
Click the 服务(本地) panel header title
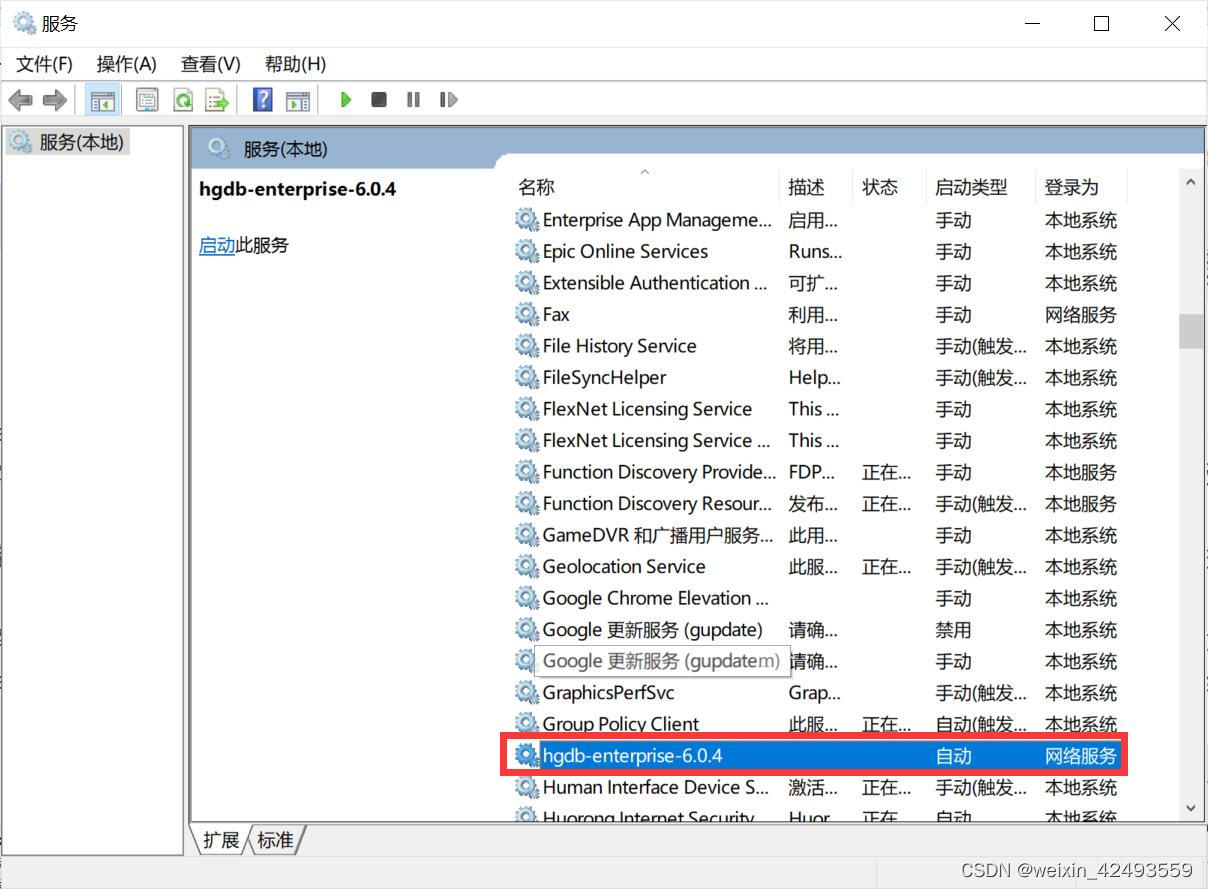pyautogui.click(x=285, y=149)
